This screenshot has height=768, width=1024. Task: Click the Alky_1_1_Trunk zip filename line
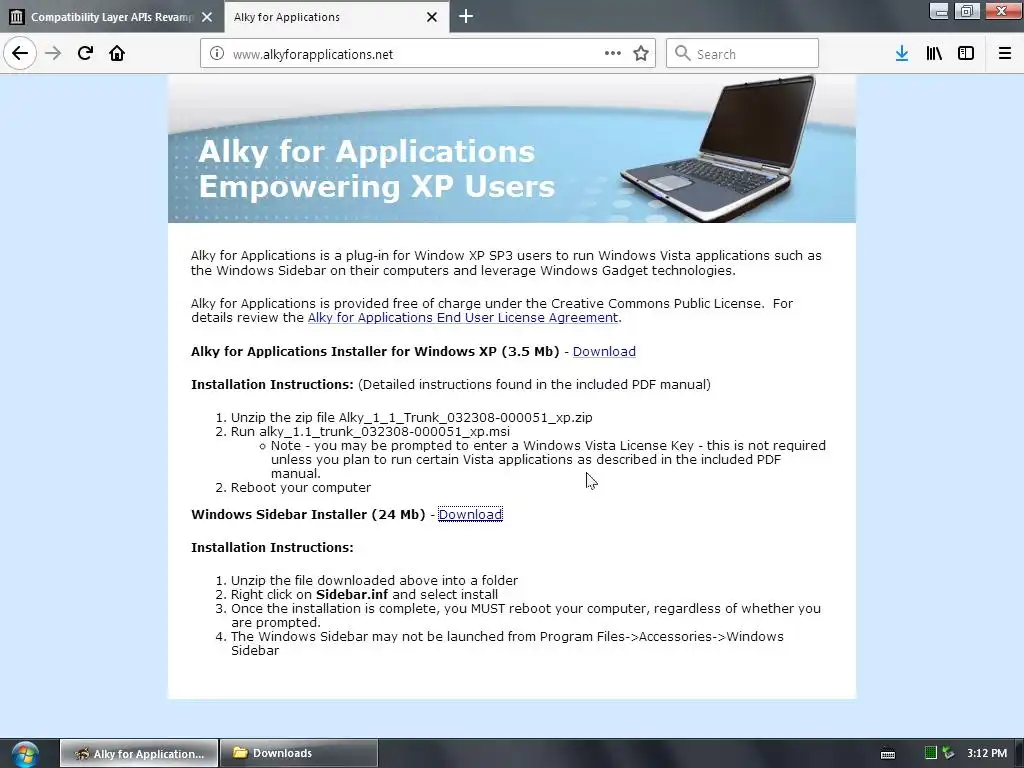coord(411,417)
